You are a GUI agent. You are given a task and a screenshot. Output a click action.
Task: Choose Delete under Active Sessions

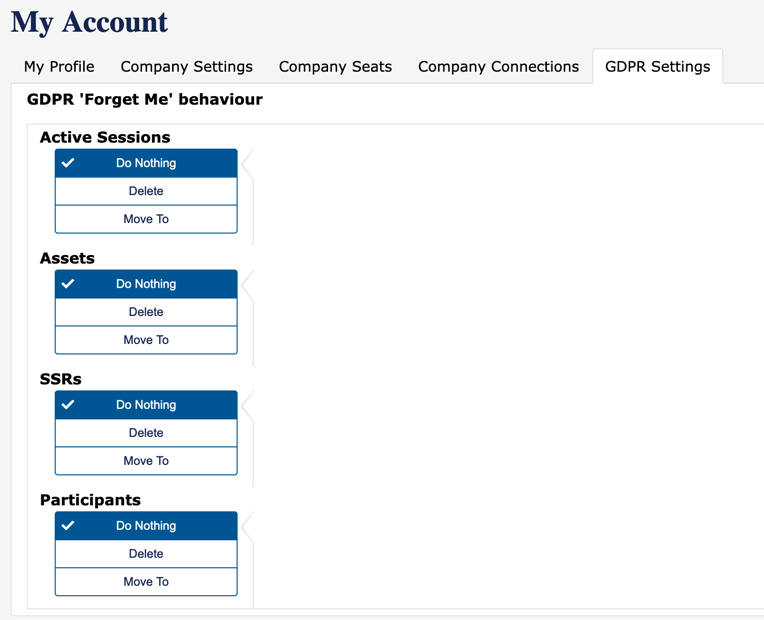point(146,191)
